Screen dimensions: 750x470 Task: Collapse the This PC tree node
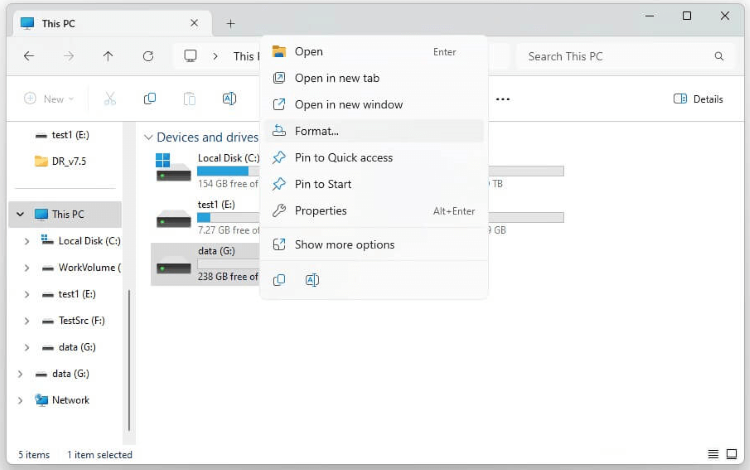[x=20, y=214]
